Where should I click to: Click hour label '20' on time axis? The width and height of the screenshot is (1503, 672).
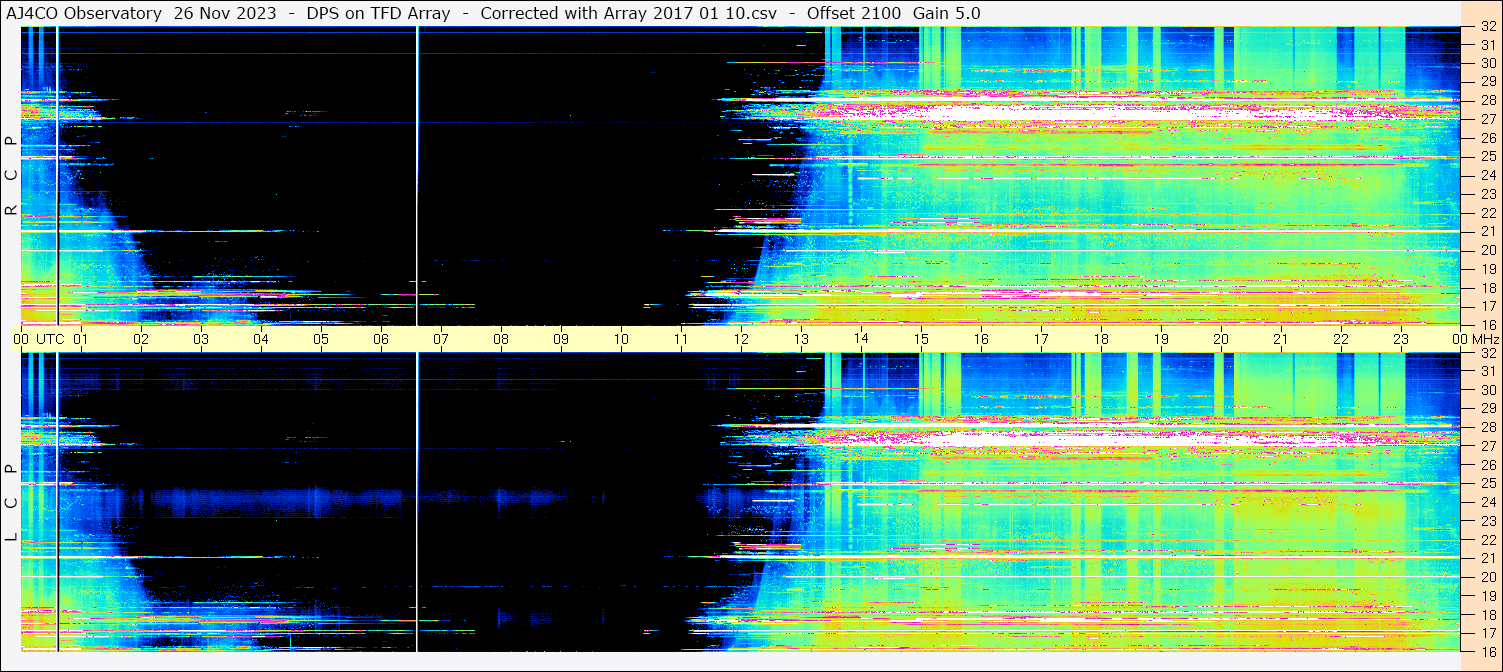tap(1221, 339)
